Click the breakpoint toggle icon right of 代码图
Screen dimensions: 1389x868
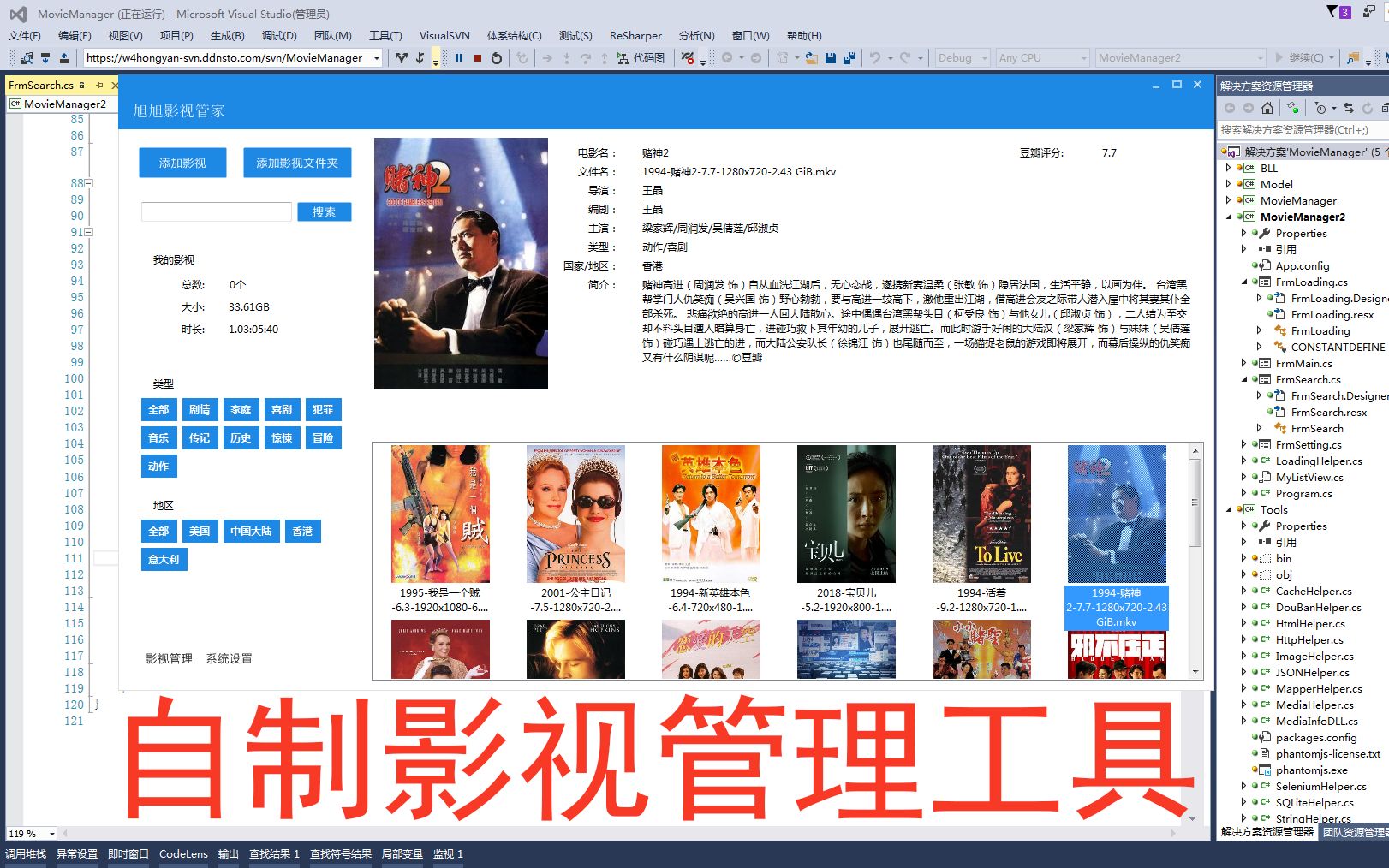(687, 58)
